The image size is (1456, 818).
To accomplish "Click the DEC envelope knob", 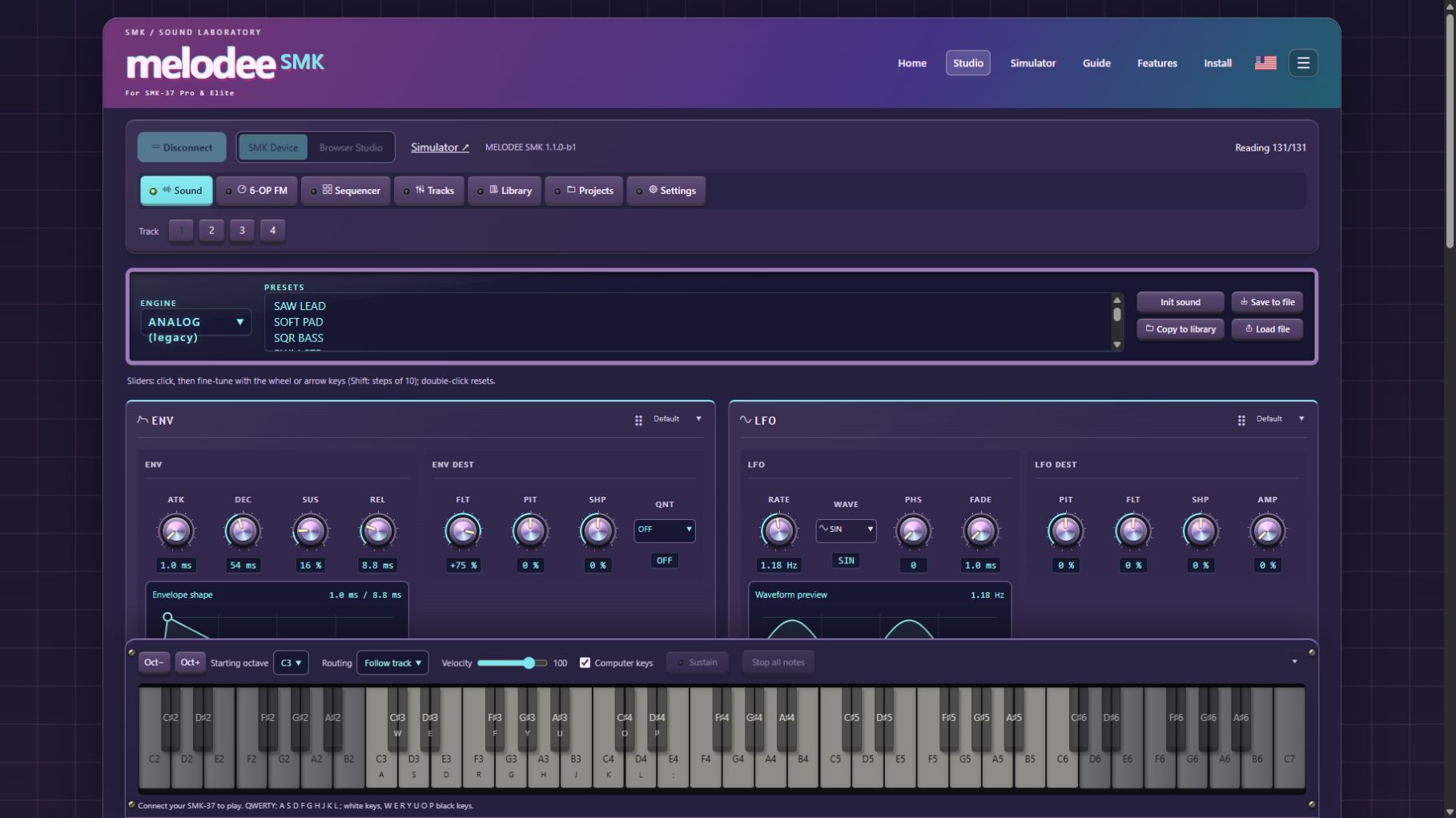I will tap(243, 530).
